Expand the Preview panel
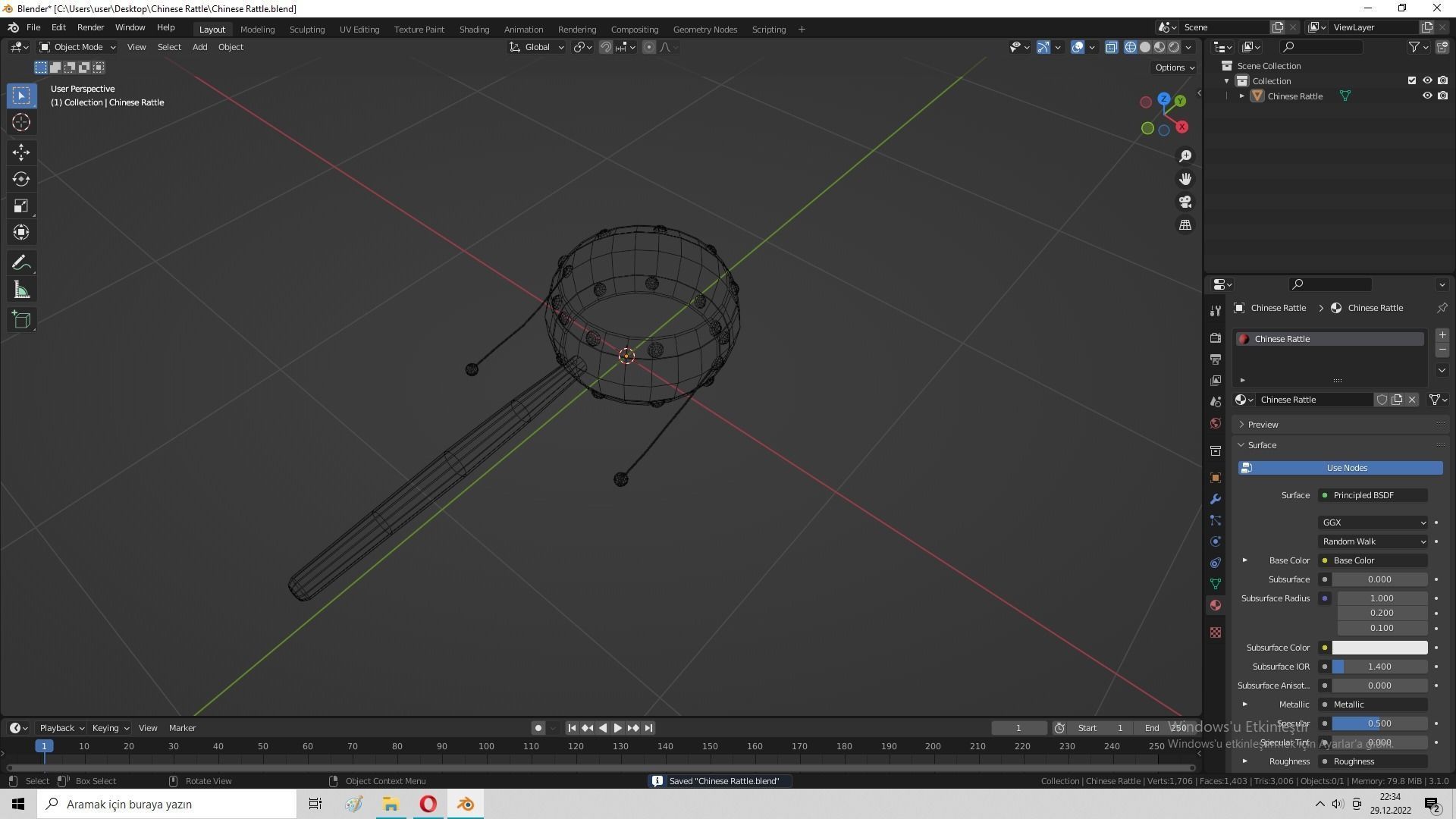The height and width of the screenshot is (819, 1456). pos(1263,425)
